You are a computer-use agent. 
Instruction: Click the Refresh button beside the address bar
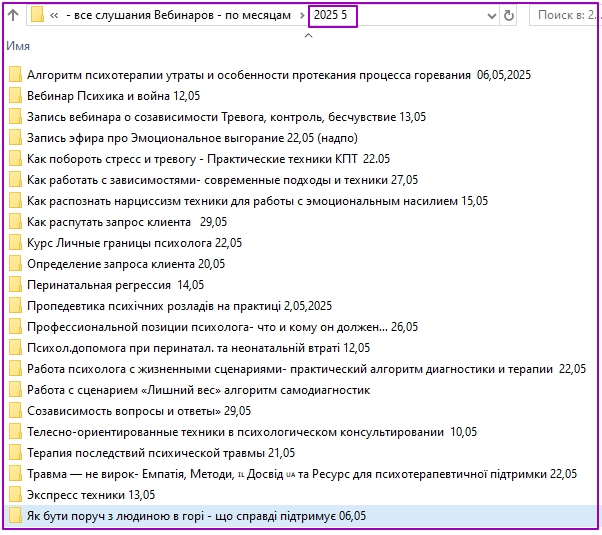[x=509, y=16]
